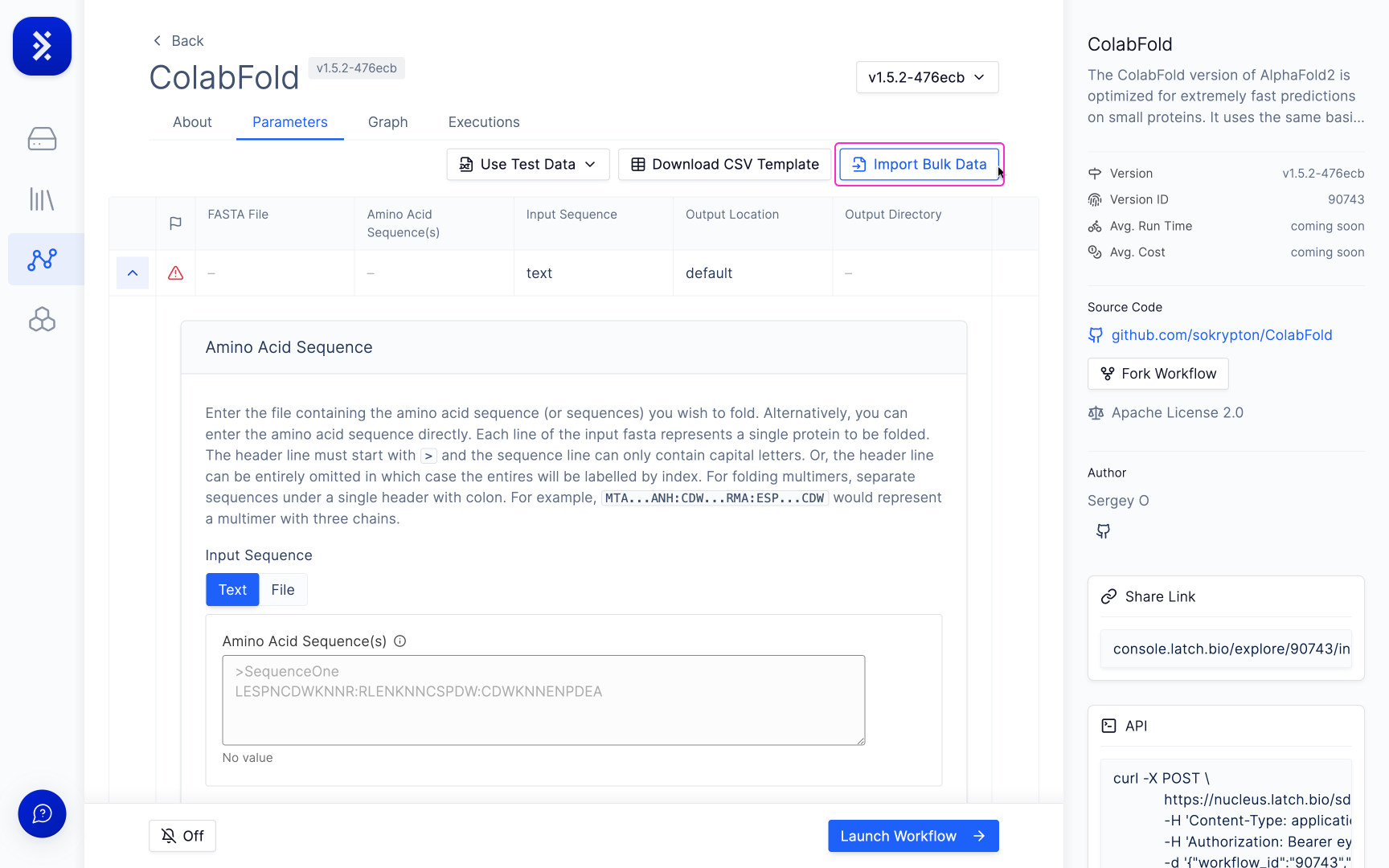Open Use Test Data dropdown
This screenshot has width=1389, height=868.
tap(528, 164)
